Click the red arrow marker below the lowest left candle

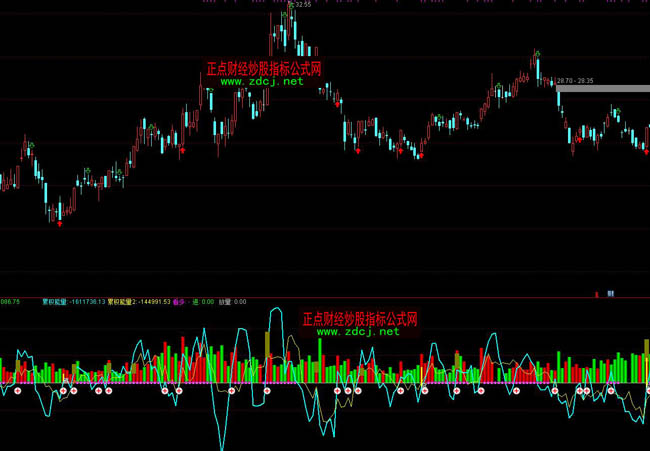(59, 224)
